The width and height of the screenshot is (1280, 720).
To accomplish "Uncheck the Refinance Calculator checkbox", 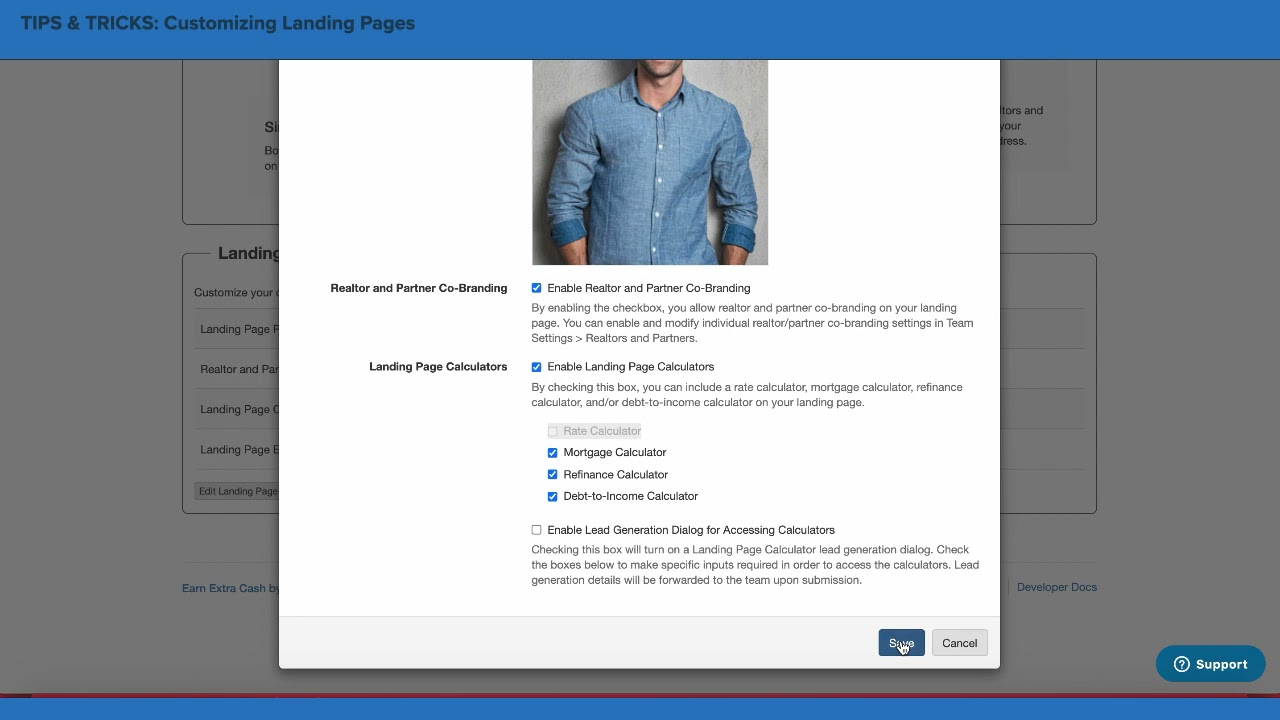I will point(552,475).
